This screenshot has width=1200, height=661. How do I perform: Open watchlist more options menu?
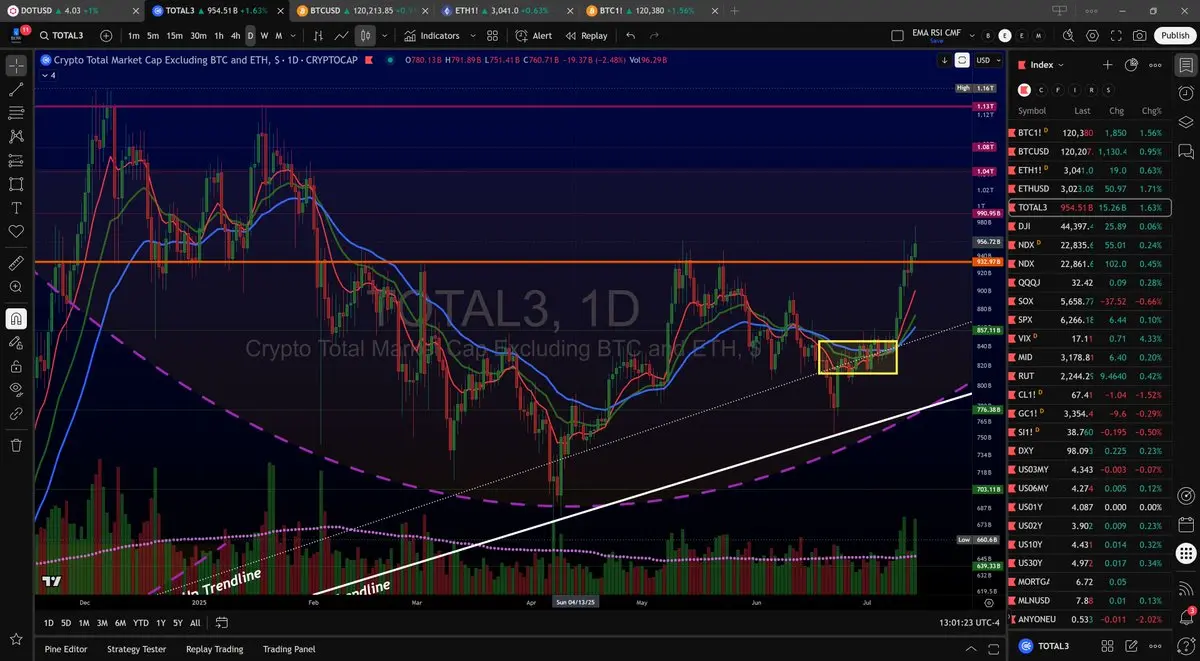(x=1155, y=65)
